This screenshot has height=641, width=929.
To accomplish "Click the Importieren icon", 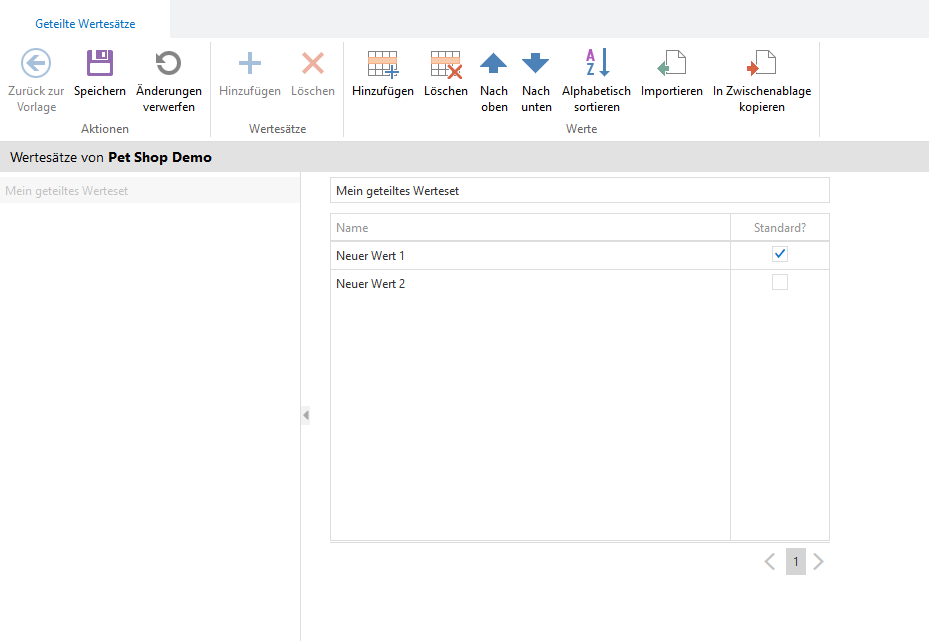I will 671,65.
